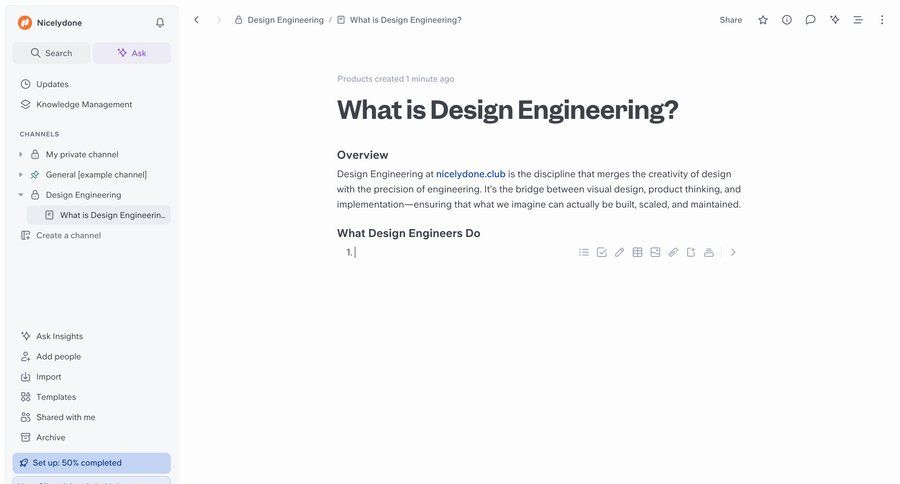Image resolution: width=900 pixels, height=484 pixels.
Task: Switch to the Search tab
Action: 51,53
